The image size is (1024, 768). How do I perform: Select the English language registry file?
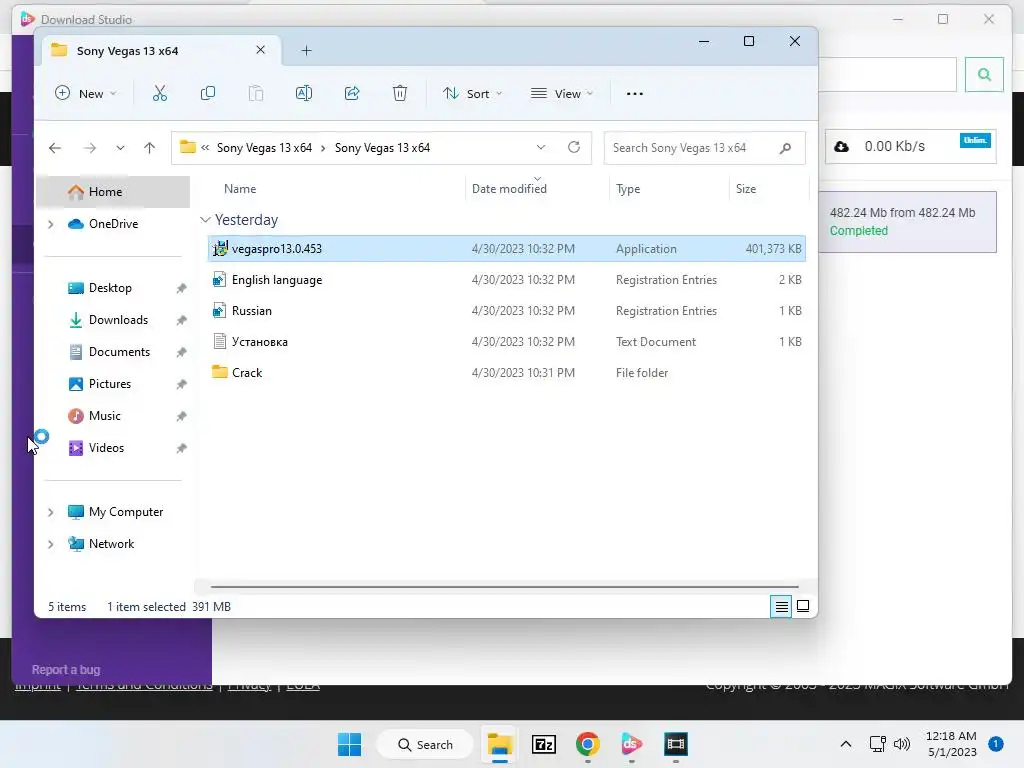point(506,280)
